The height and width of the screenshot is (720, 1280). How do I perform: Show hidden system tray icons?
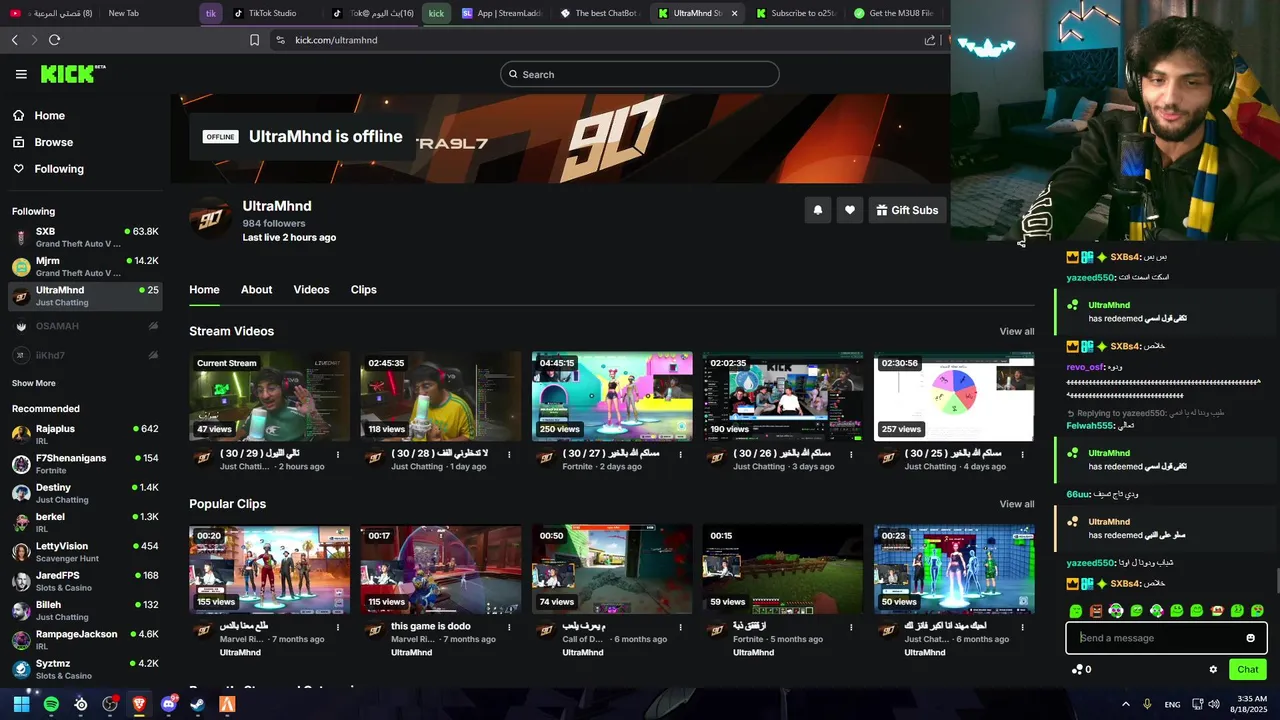click(1126, 704)
